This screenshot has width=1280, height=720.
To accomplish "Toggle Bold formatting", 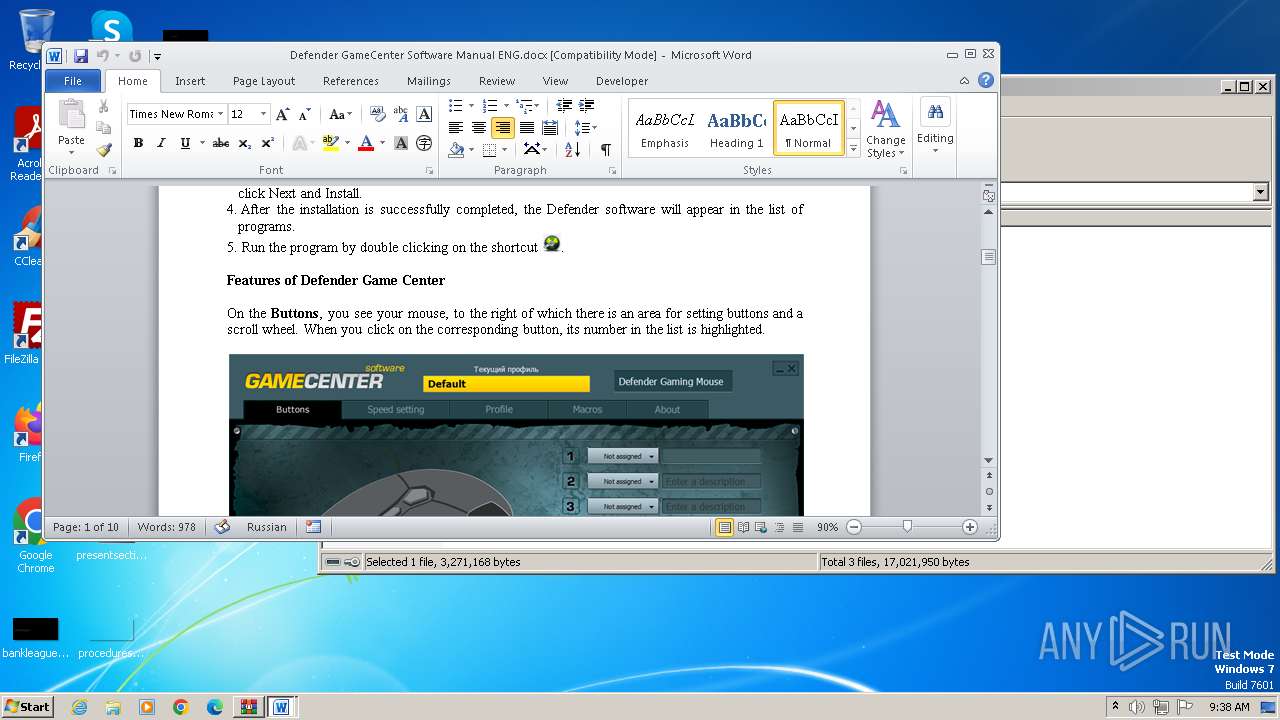I will [x=138, y=143].
